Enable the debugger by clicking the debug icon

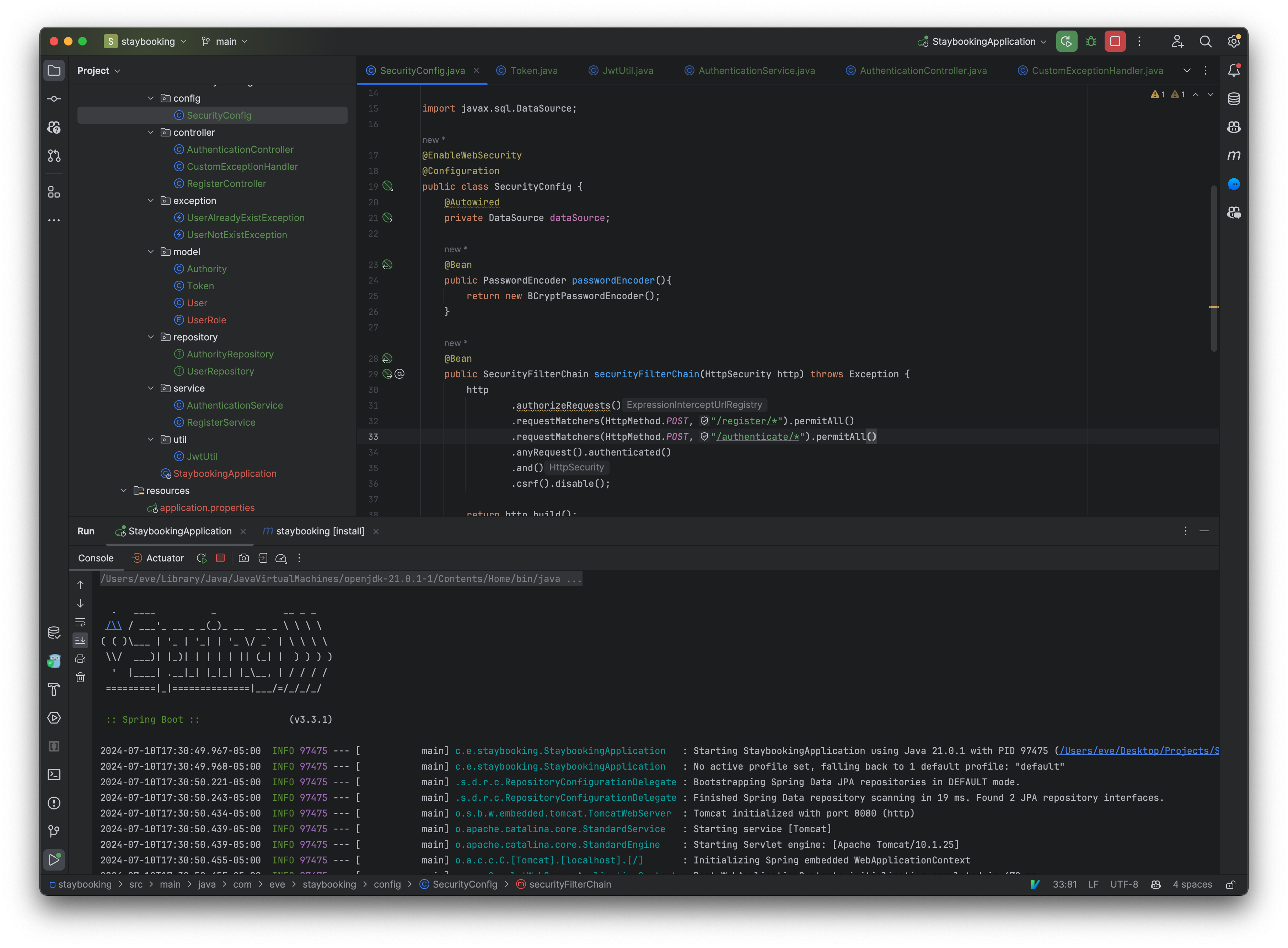point(1090,41)
